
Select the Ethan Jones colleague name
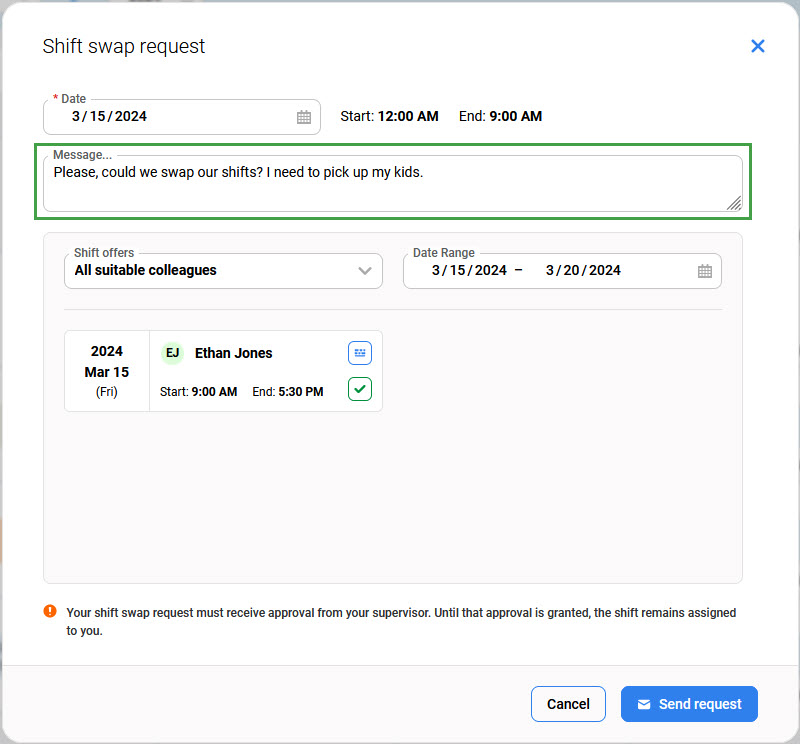point(233,353)
